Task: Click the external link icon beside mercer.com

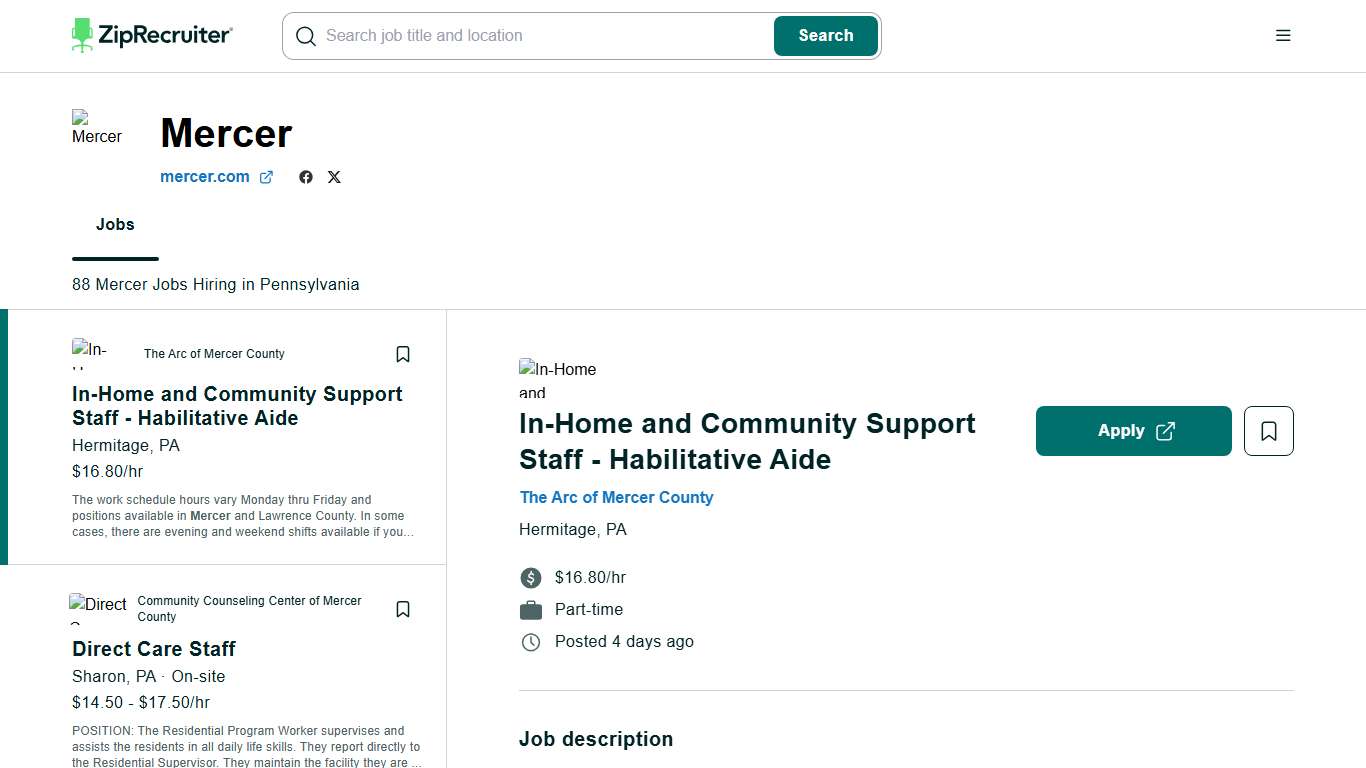Action: click(x=266, y=177)
